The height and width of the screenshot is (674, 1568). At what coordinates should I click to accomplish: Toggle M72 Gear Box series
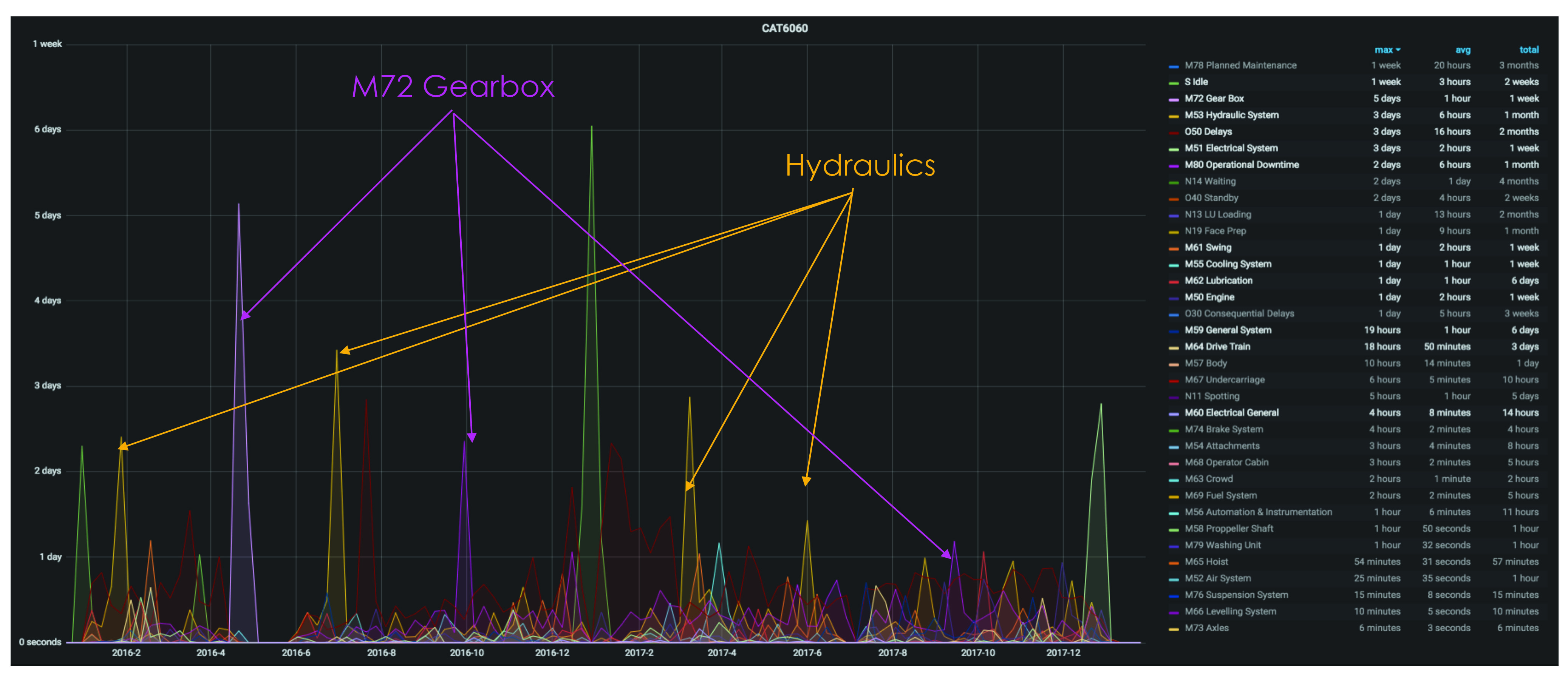(1214, 99)
